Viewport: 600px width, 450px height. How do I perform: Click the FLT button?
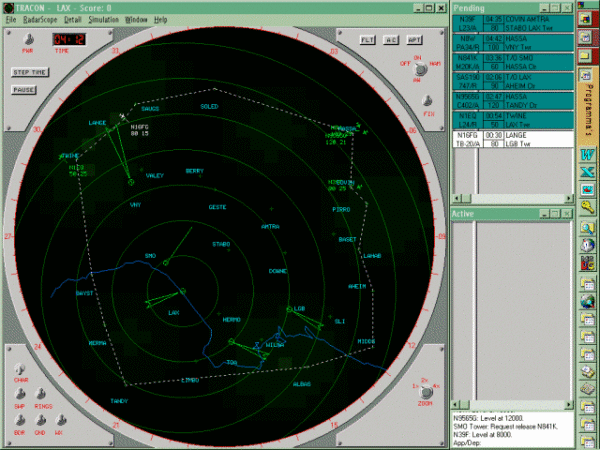click(x=367, y=39)
